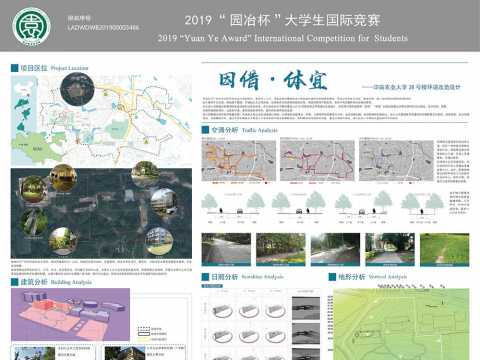Click the main calligraphy title "因借·体宜"
480x360 pixels.
[x=273, y=80]
